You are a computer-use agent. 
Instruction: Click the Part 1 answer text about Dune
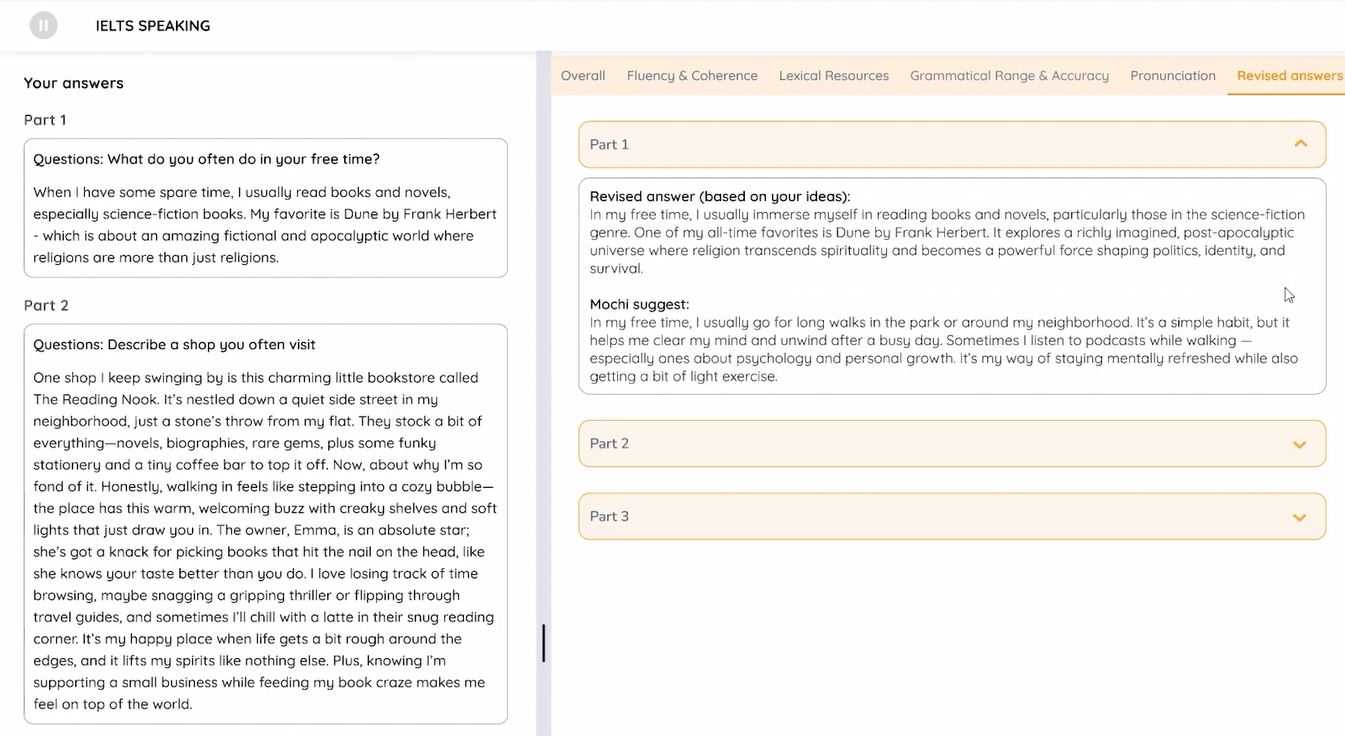pos(265,224)
